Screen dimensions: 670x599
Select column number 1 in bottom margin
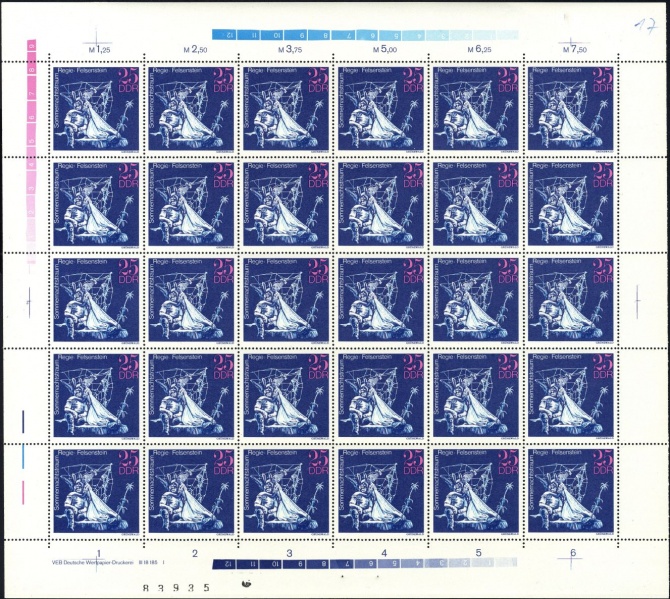tap(99, 553)
